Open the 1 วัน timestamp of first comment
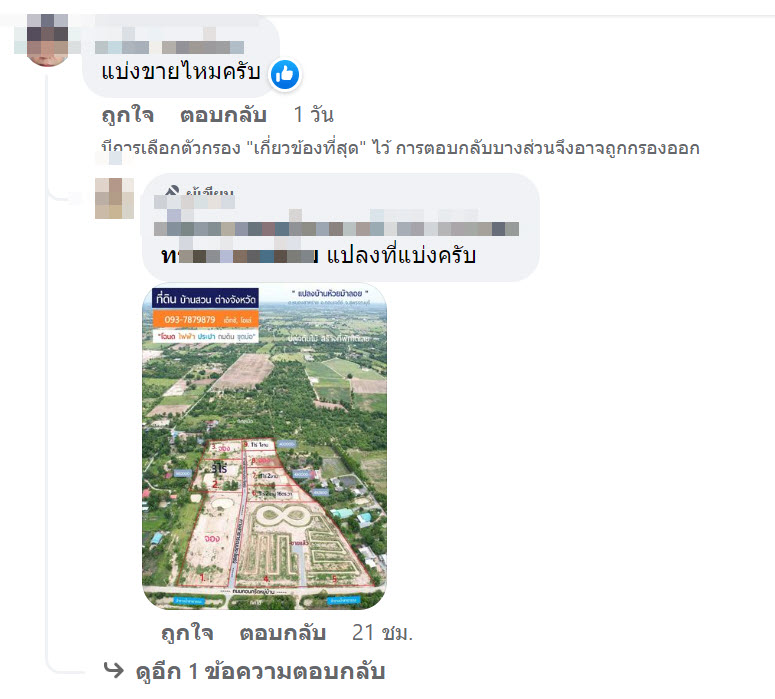Image resolution: width=775 pixels, height=699 pixels. click(x=313, y=115)
